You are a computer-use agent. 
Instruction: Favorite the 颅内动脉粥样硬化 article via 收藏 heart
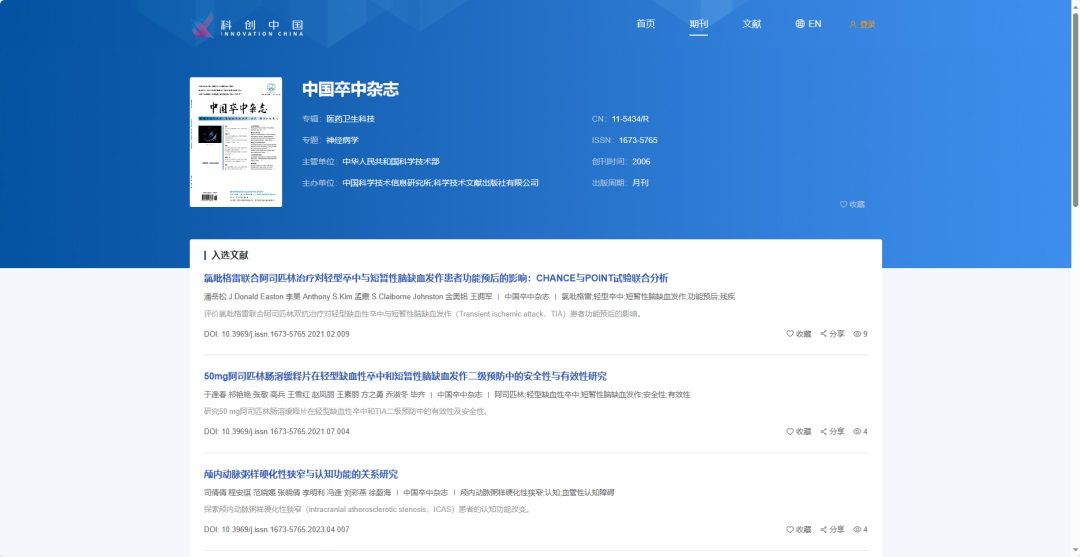click(798, 530)
